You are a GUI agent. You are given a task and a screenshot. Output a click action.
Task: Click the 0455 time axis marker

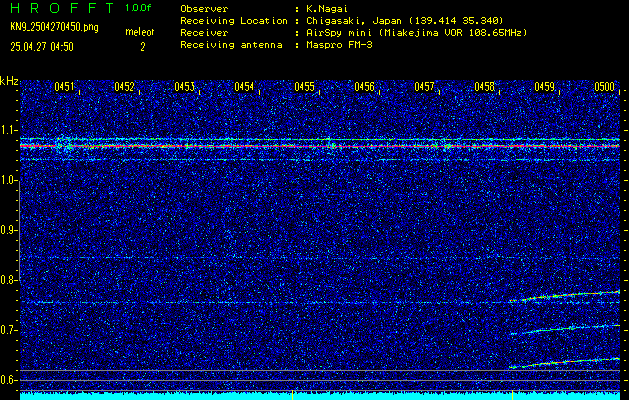[304, 87]
